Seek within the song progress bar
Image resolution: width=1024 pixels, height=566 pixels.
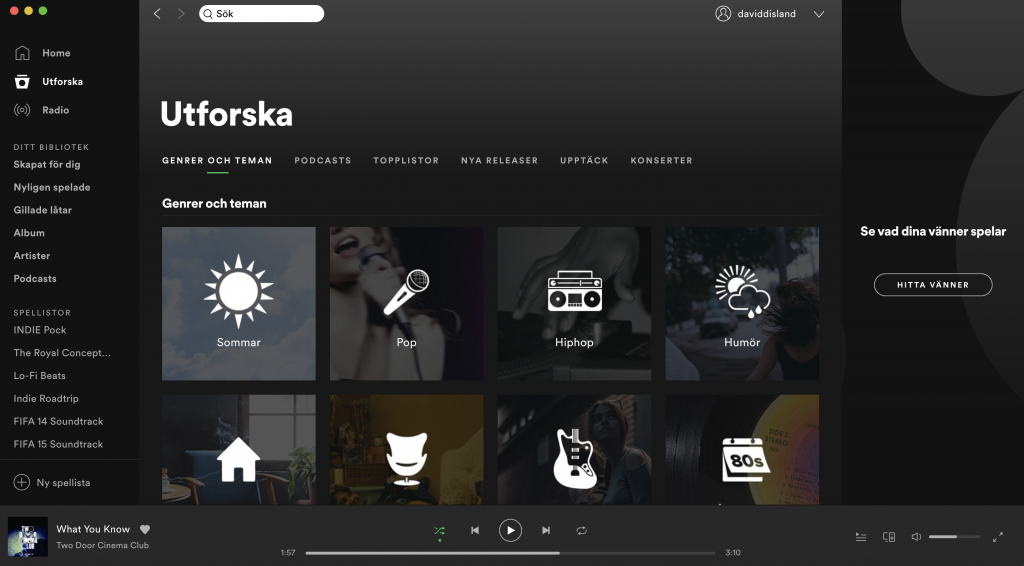(x=510, y=553)
